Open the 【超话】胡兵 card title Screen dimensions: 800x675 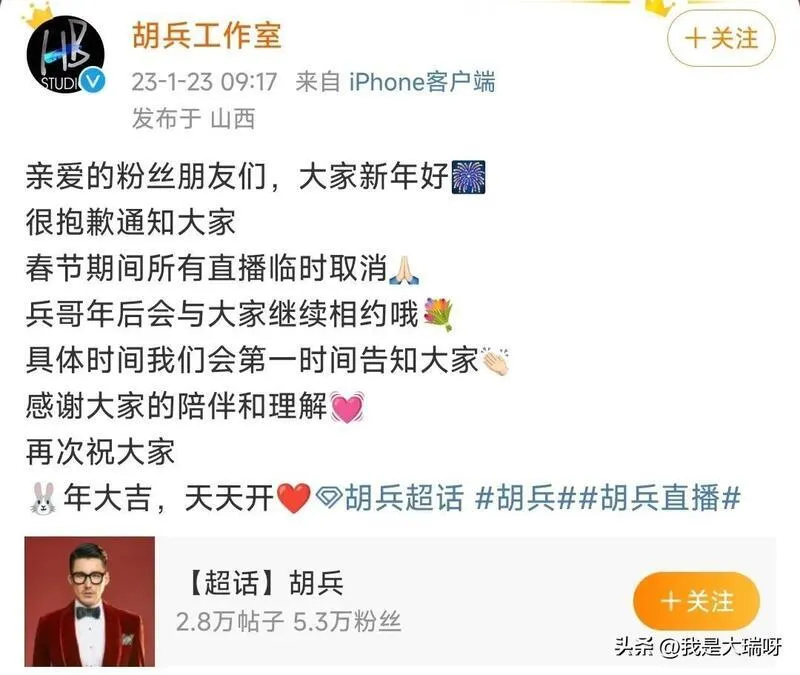pos(264,583)
